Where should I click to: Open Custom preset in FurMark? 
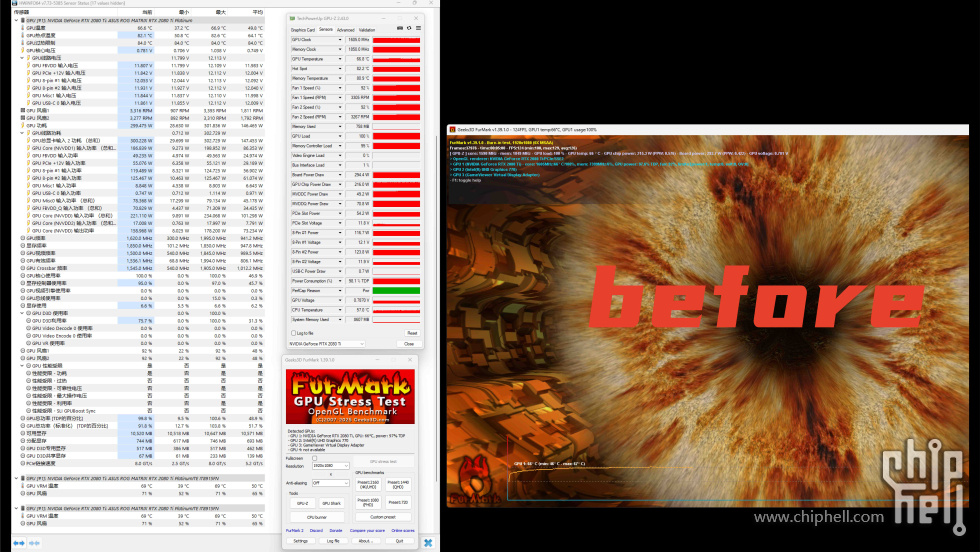click(x=383, y=517)
